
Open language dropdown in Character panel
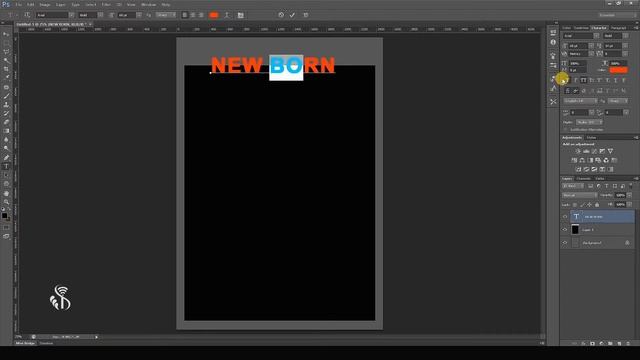(x=580, y=101)
